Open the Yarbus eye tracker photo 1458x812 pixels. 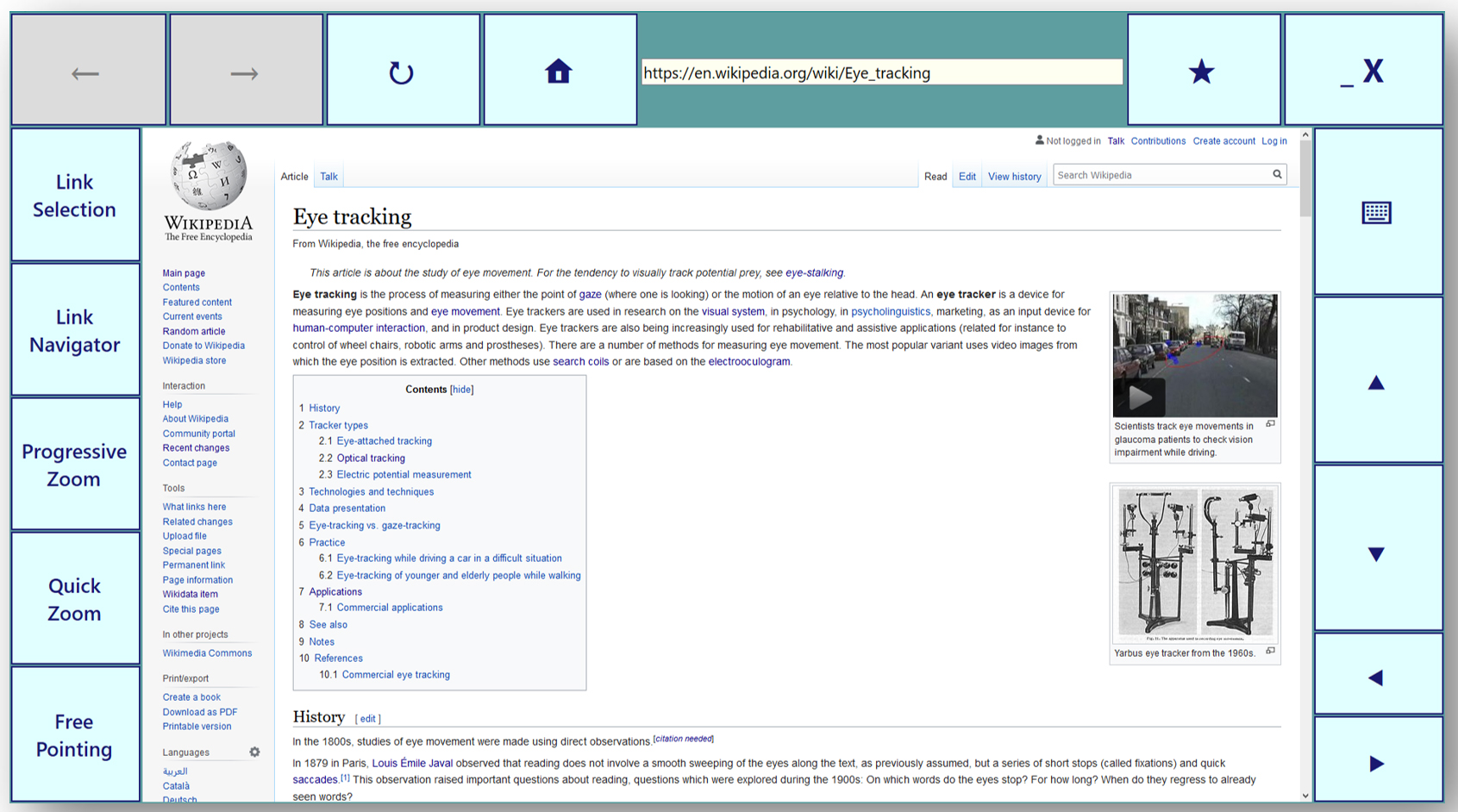(x=1195, y=565)
